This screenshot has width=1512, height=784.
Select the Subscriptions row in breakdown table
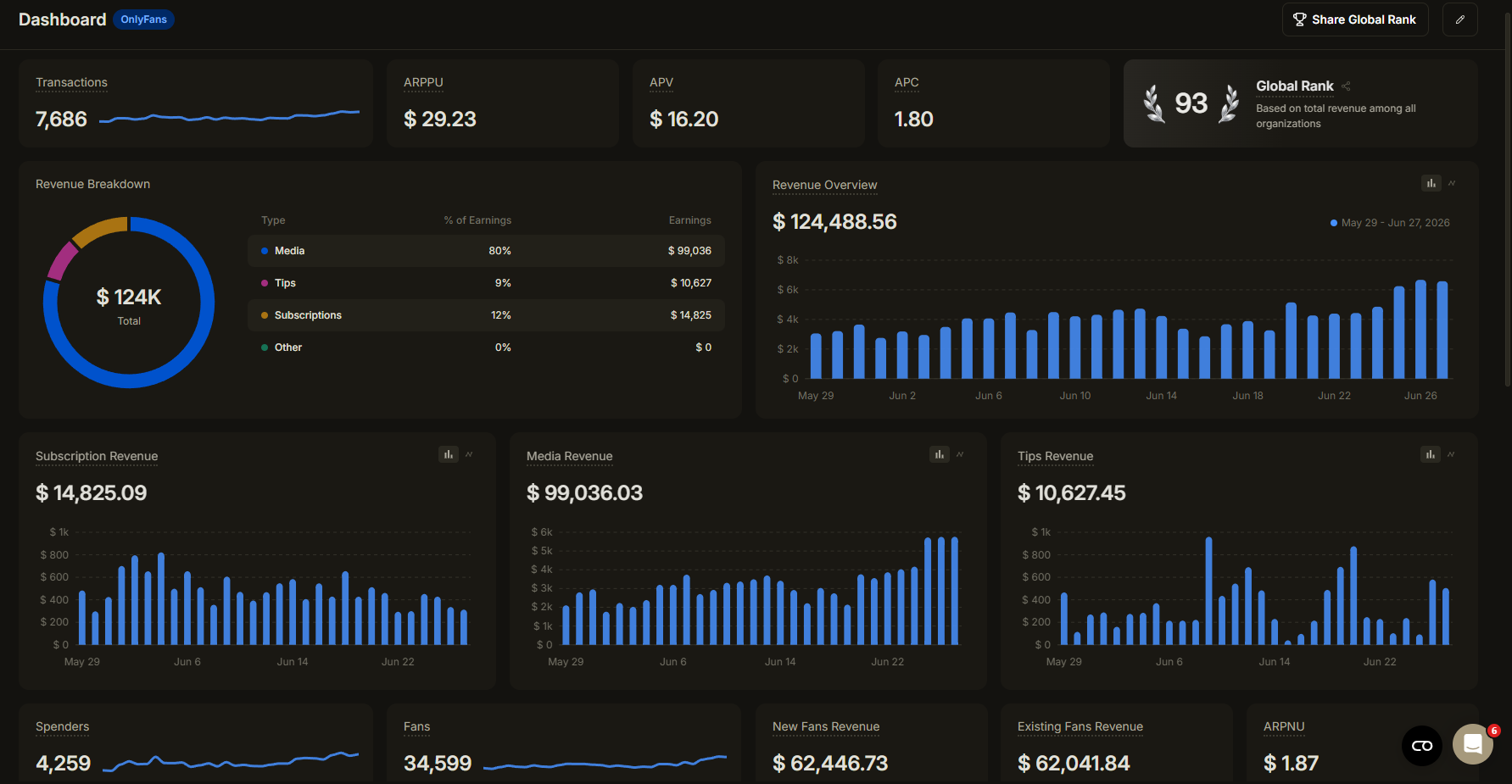coord(486,315)
